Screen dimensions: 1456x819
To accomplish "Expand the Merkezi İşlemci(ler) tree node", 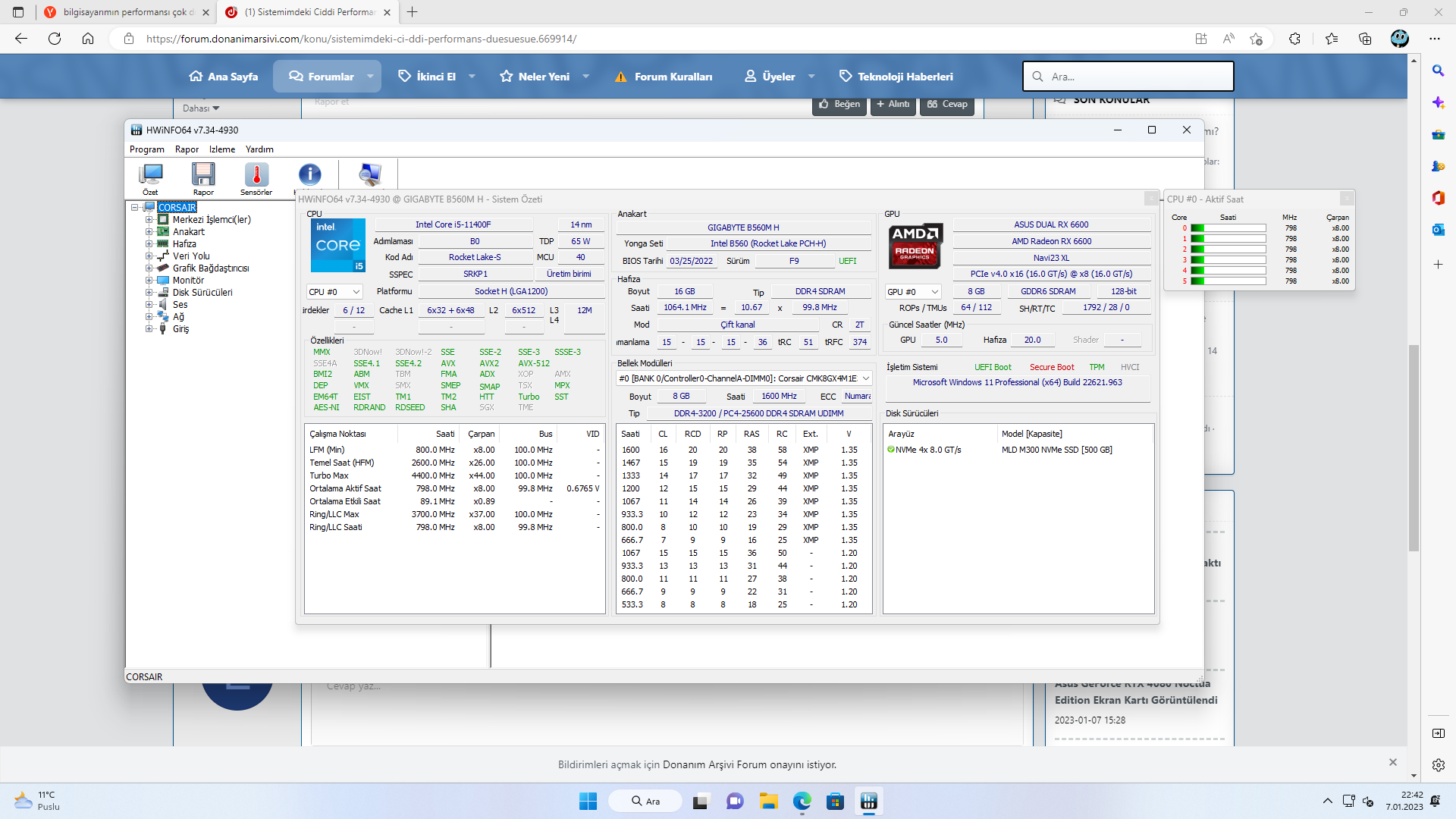I will pos(149,220).
